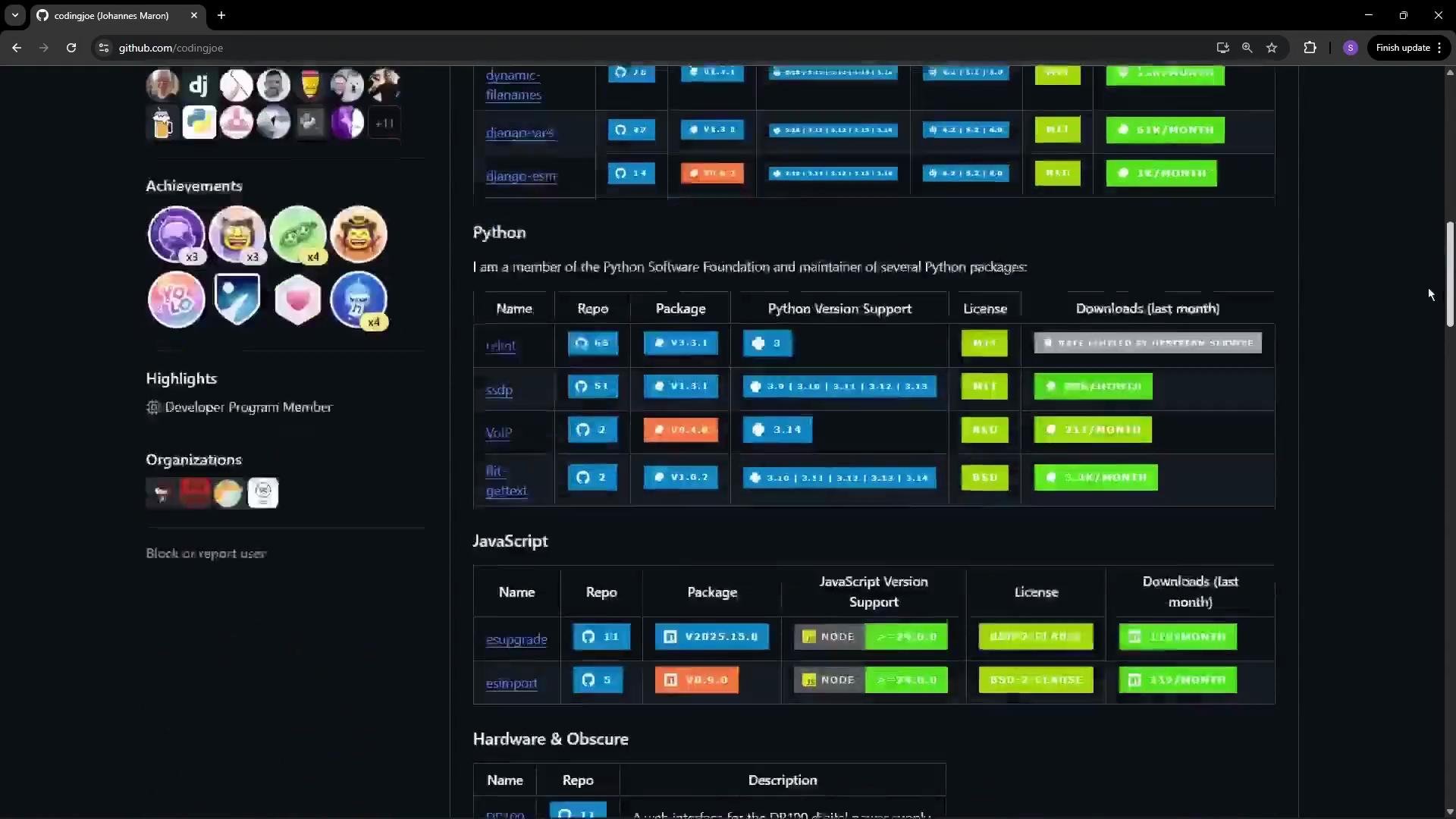Click relint rate limited downloads badge

tap(1148, 343)
